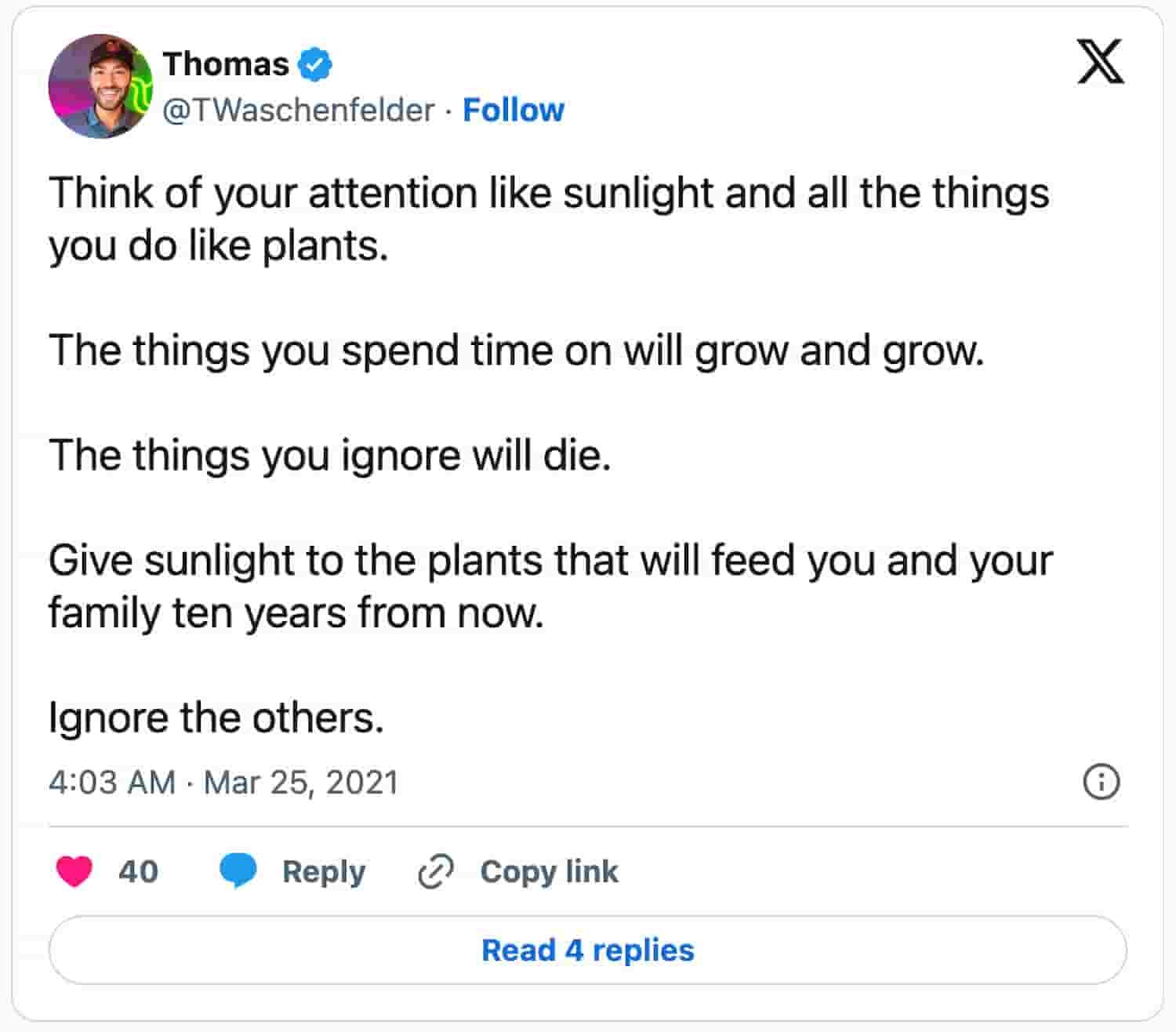The image size is (1176, 1032).
Task: Click the line about things that "grow and grow"
Action: point(516,350)
